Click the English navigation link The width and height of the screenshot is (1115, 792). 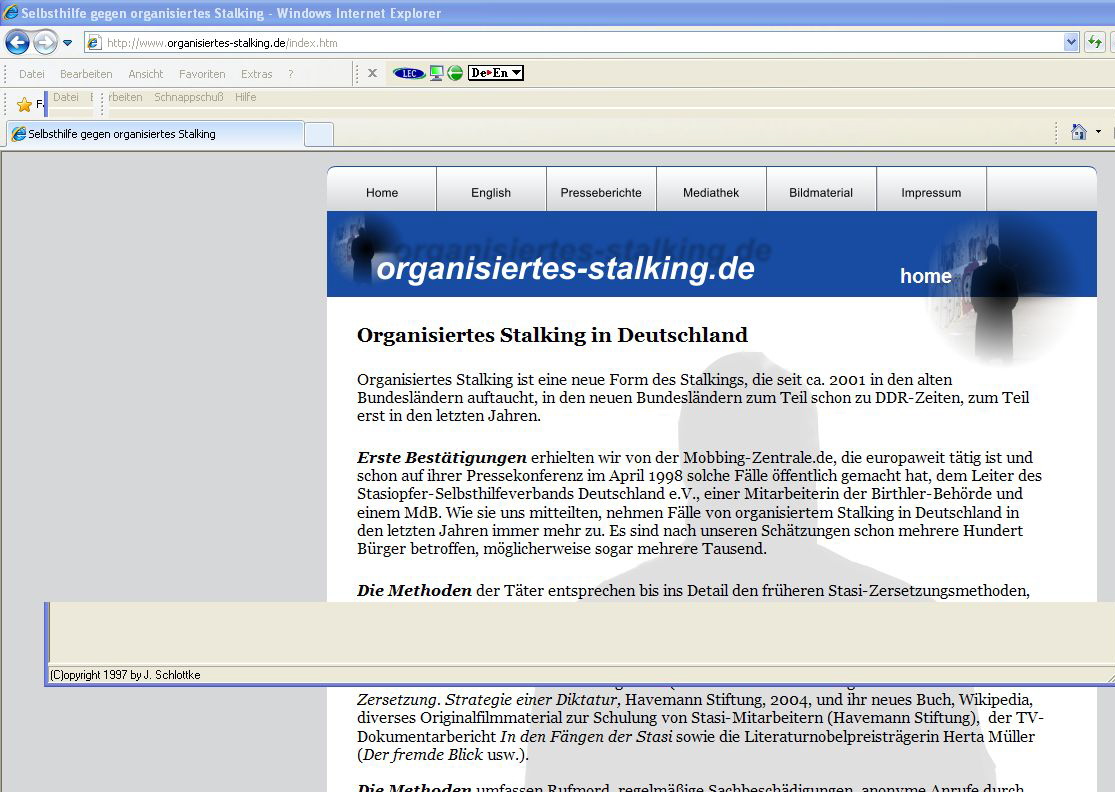pos(491,191)
